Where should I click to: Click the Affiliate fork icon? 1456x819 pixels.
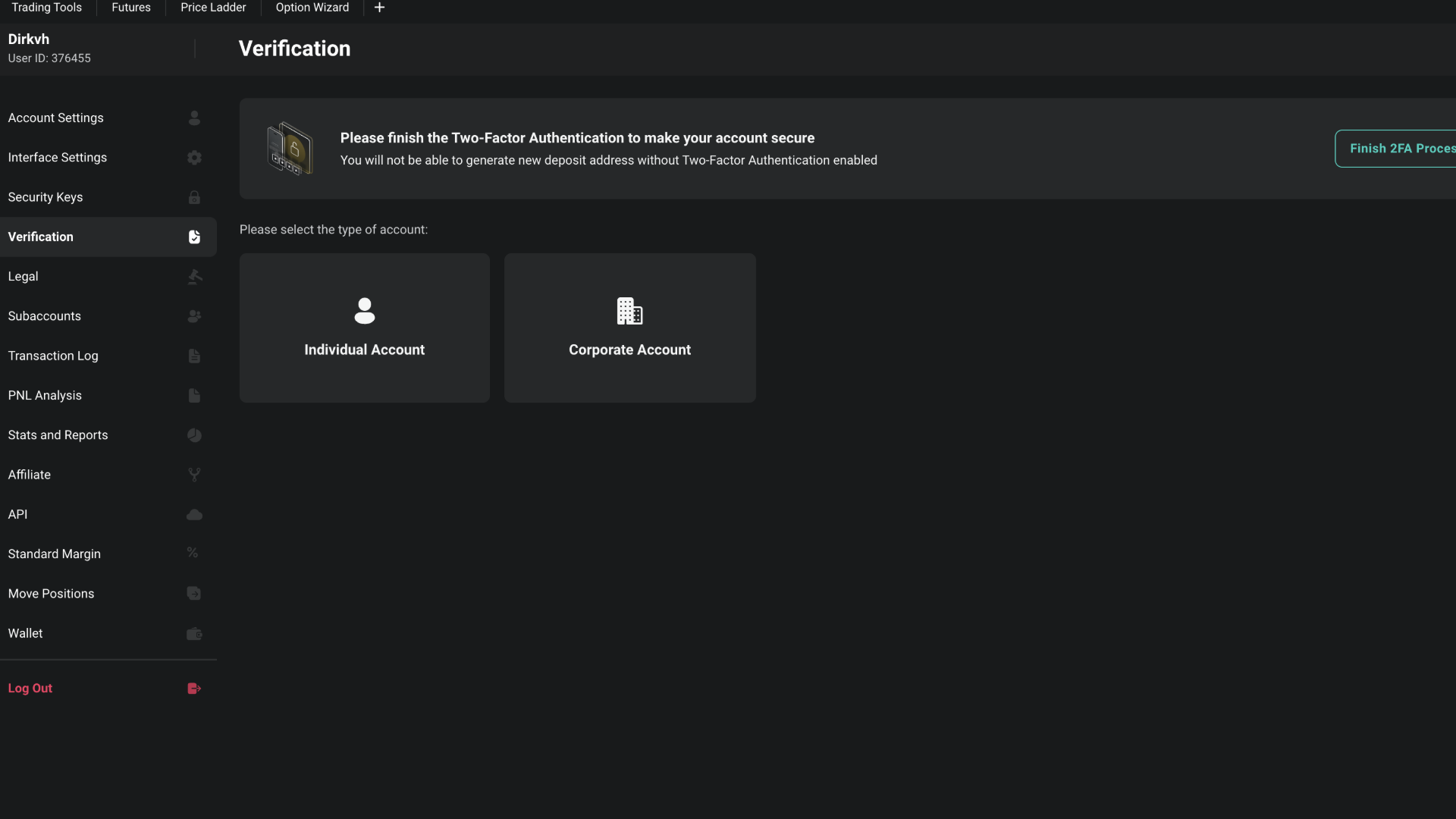[x=194, y=475]
